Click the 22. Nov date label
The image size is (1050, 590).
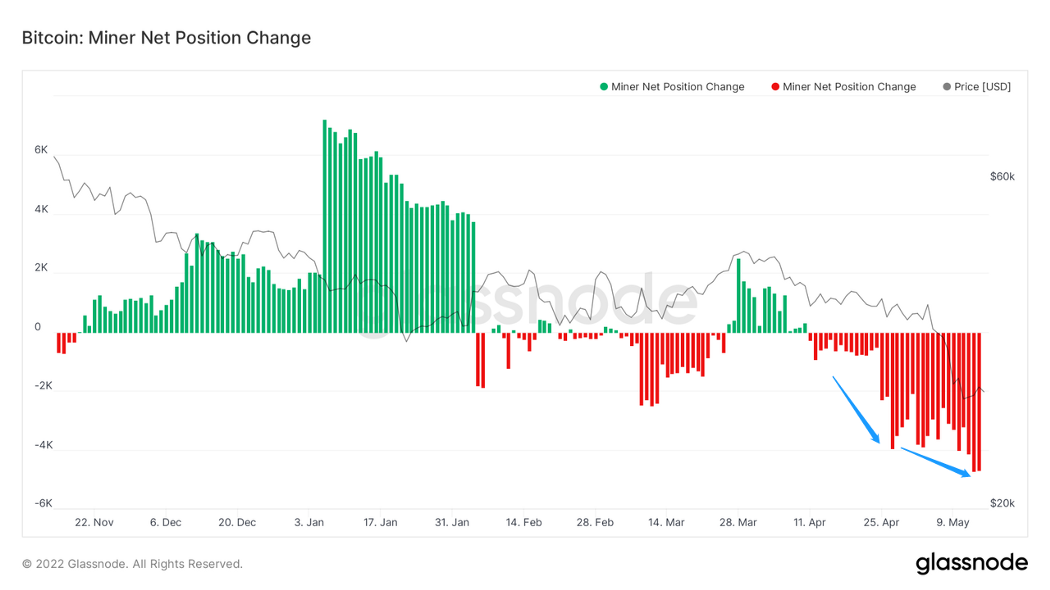(x=94, y=522)
